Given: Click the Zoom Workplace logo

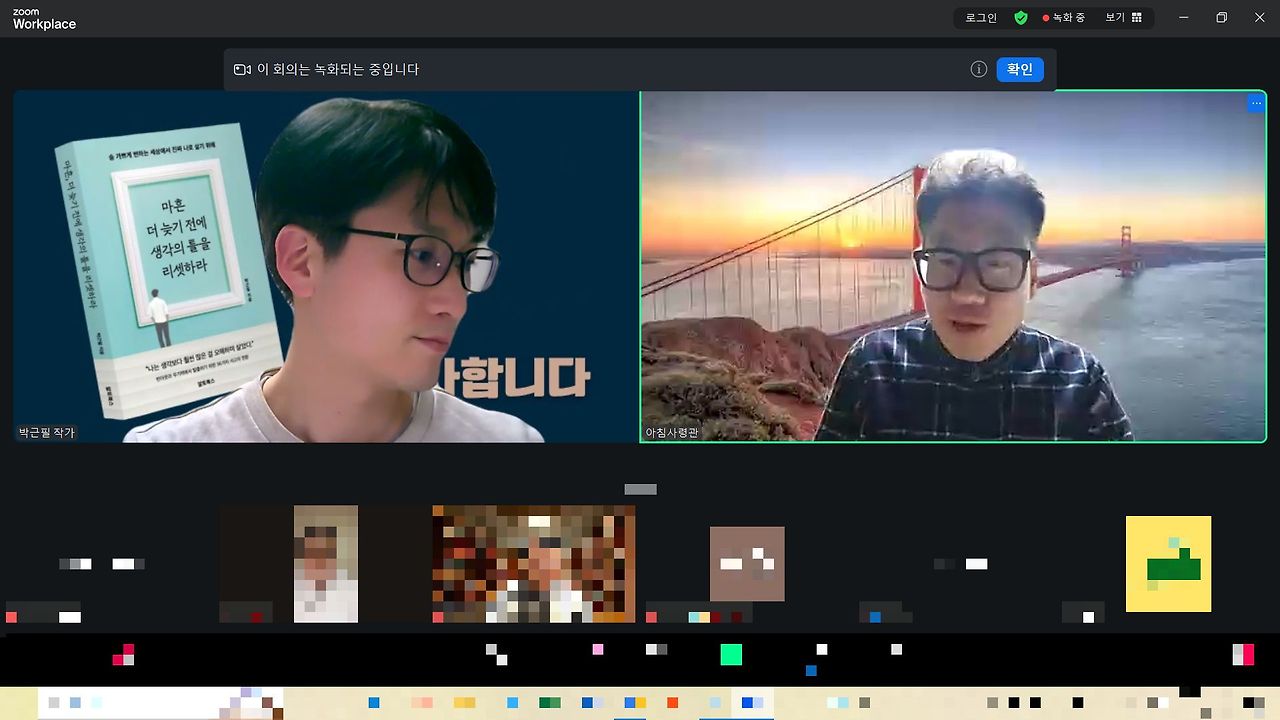Looking at the screenshot, I should (44, 19).
